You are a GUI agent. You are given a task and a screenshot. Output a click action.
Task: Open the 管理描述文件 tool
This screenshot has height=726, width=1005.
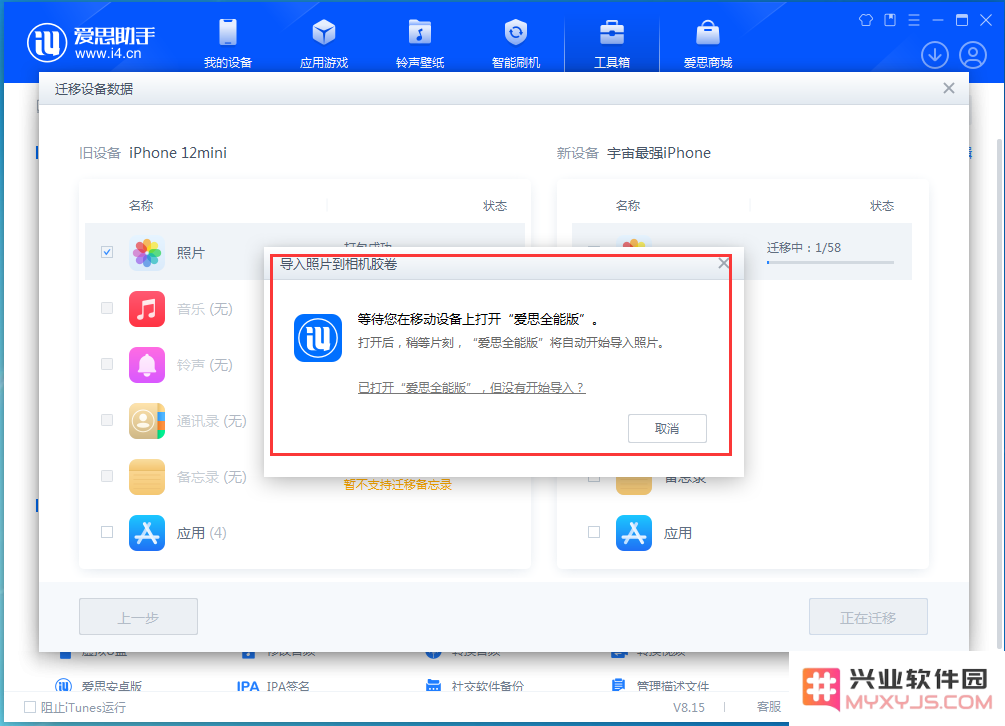click(660, 685)
